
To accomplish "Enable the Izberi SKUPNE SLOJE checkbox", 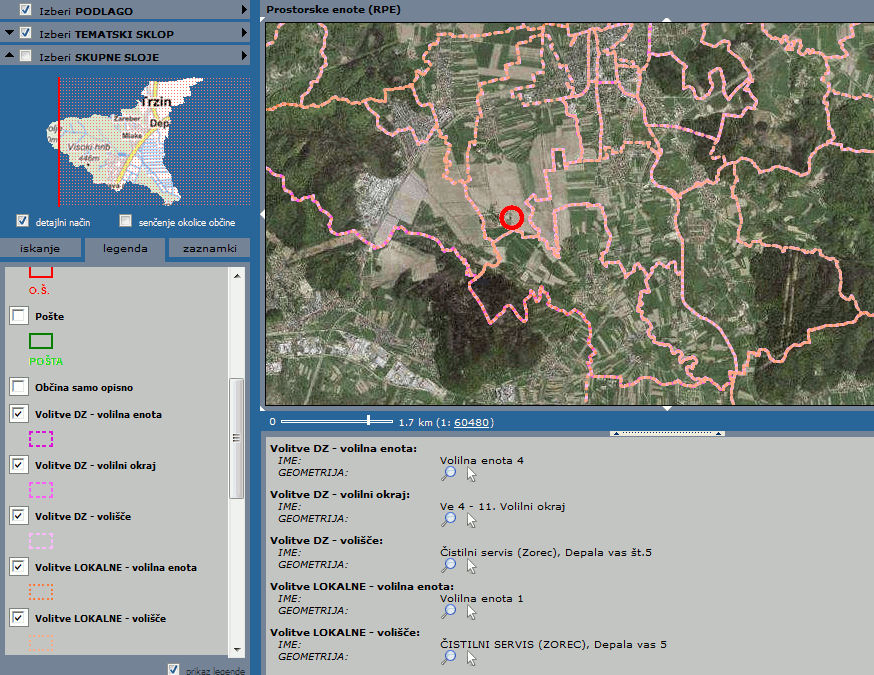I will (25, 57).
